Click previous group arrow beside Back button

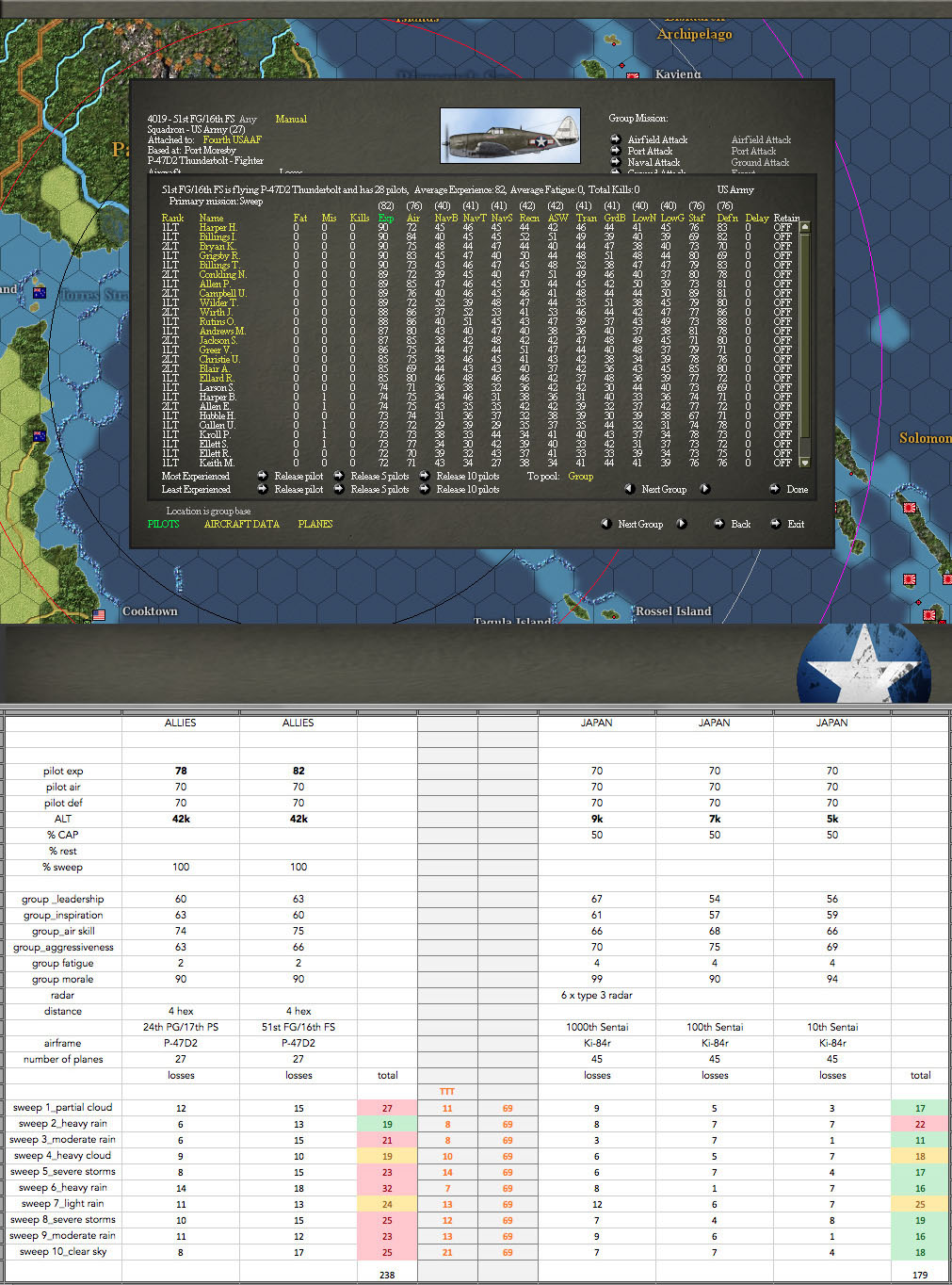605,524
